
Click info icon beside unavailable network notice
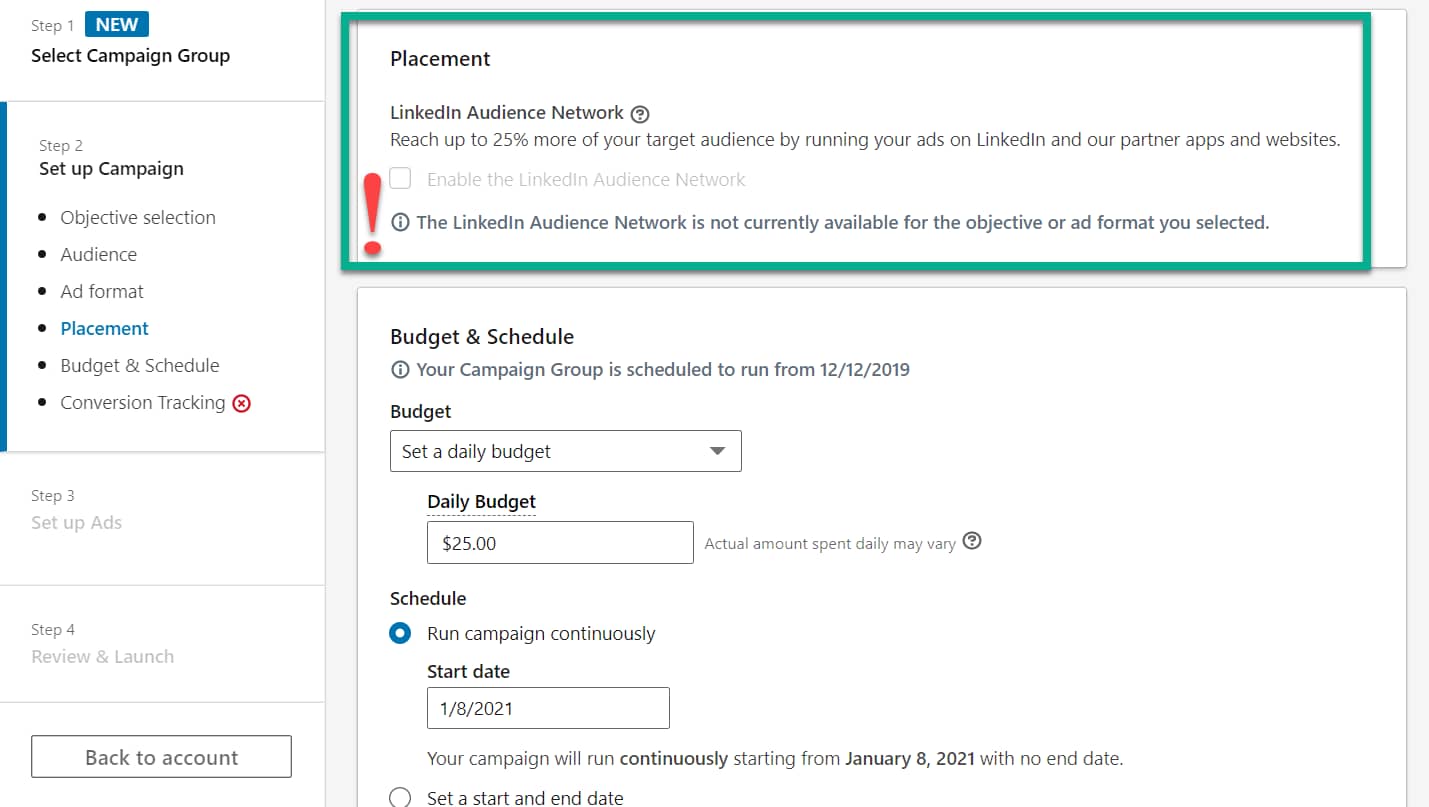click(400, 222)
